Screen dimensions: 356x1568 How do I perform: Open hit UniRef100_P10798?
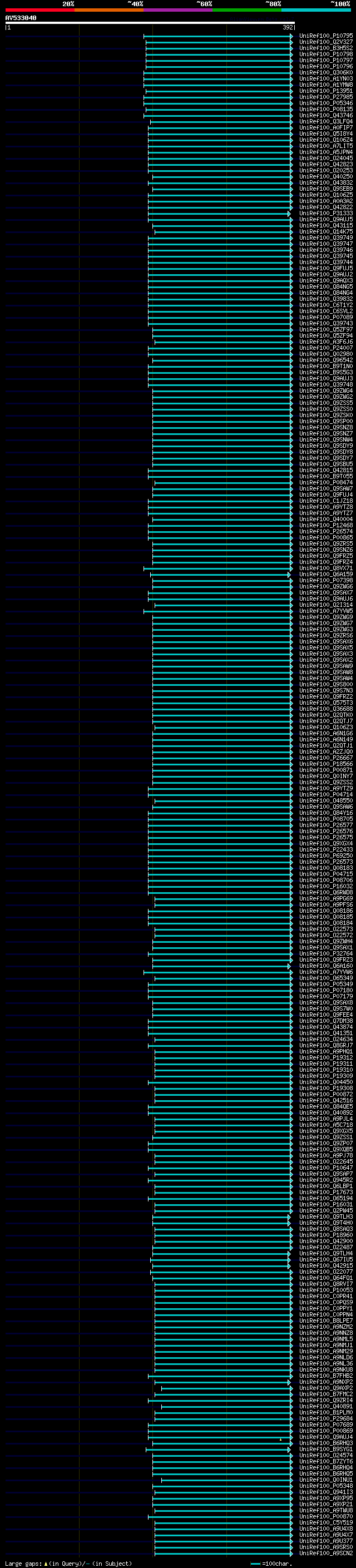pos(326,54)
